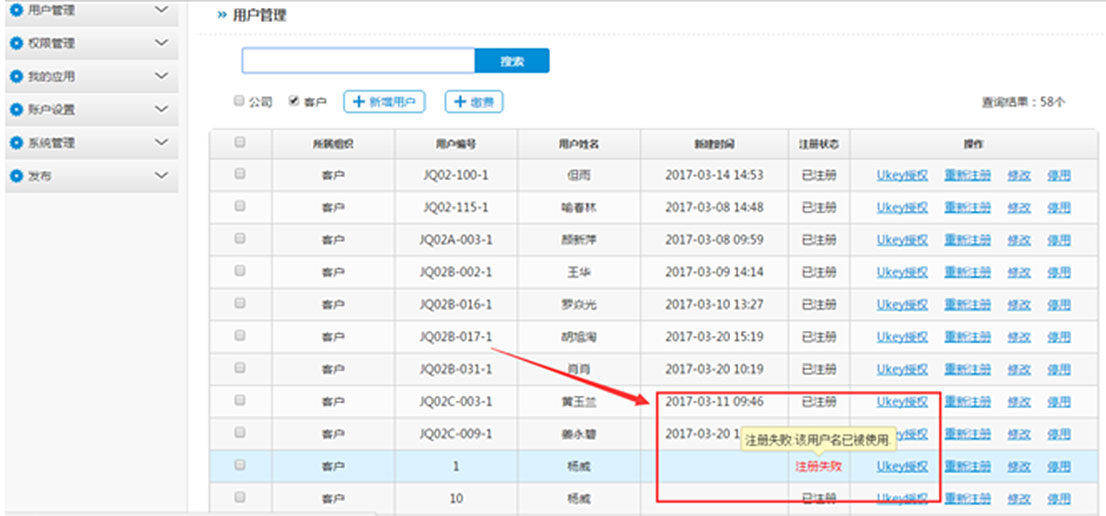1106x516 pixels.
Task: Expand the 权限管理 chevron in sidebar
Action: (x=162, y=43)
